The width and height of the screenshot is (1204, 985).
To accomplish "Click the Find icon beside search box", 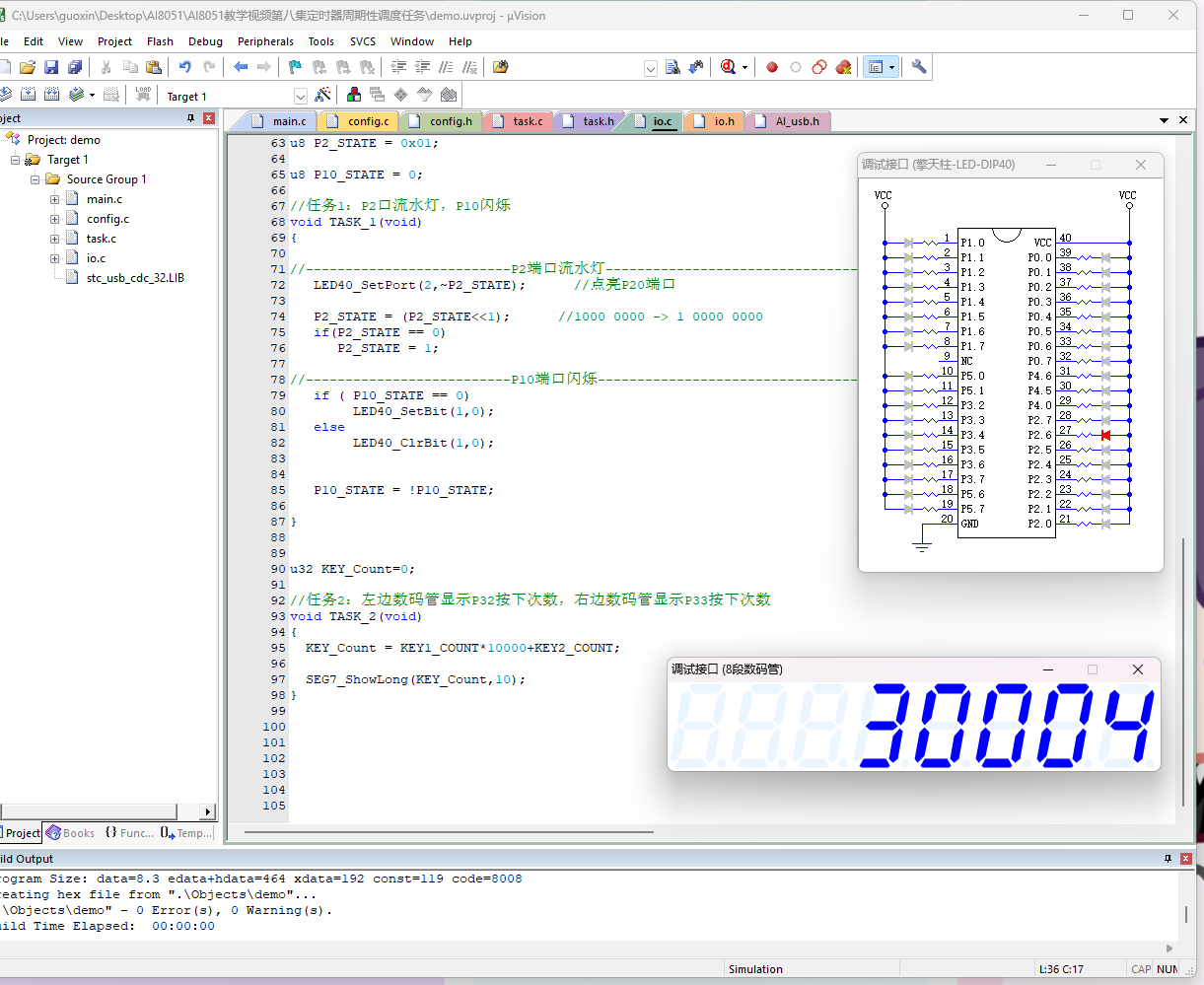I will coord(673,67).
